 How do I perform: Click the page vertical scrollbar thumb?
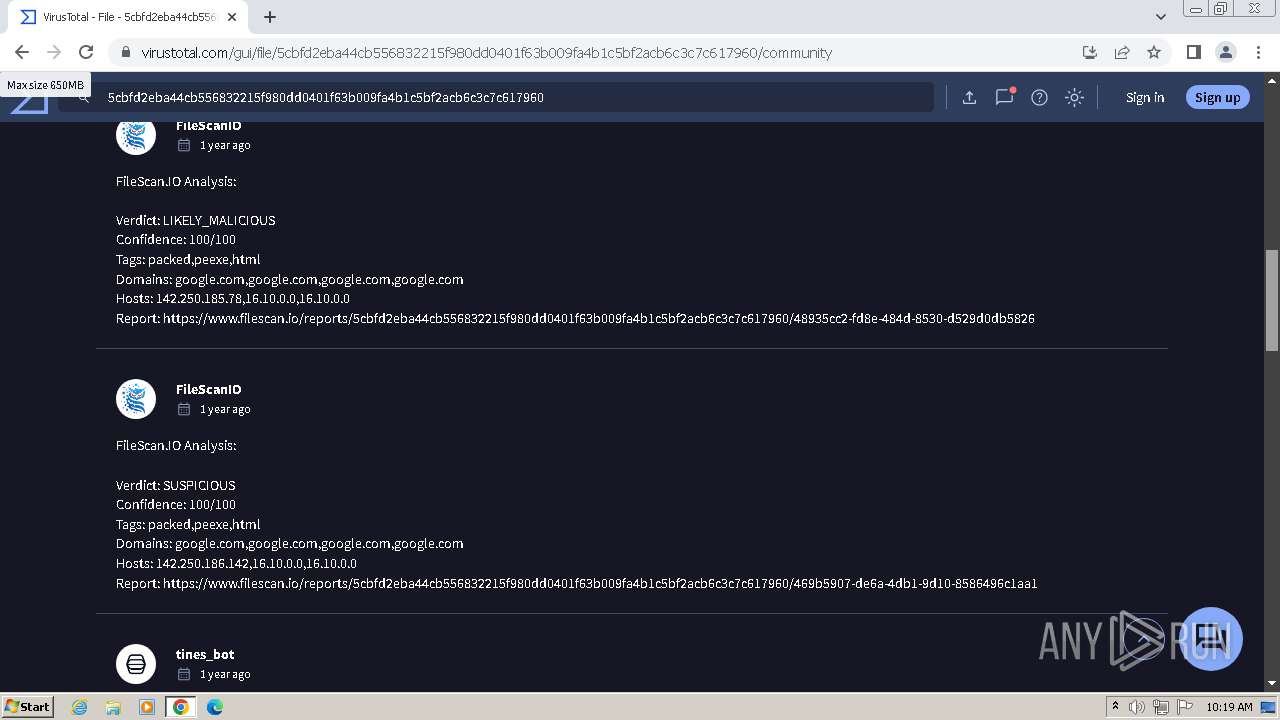(x=1272, y=300)
